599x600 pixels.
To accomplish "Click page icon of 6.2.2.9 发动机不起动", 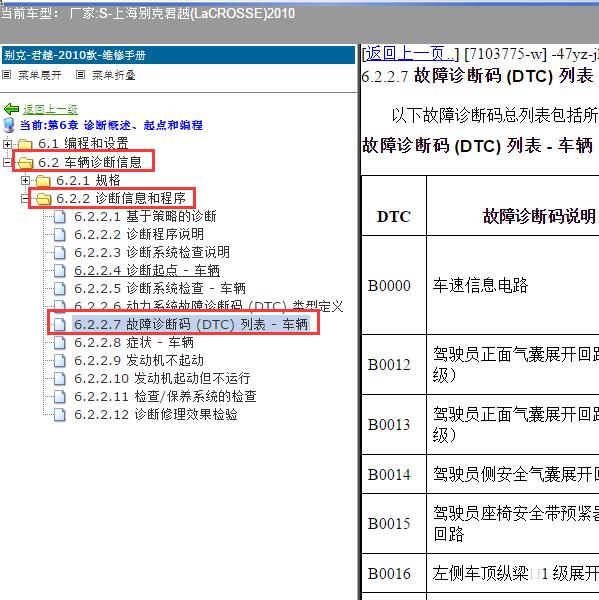I will [59, 360].
